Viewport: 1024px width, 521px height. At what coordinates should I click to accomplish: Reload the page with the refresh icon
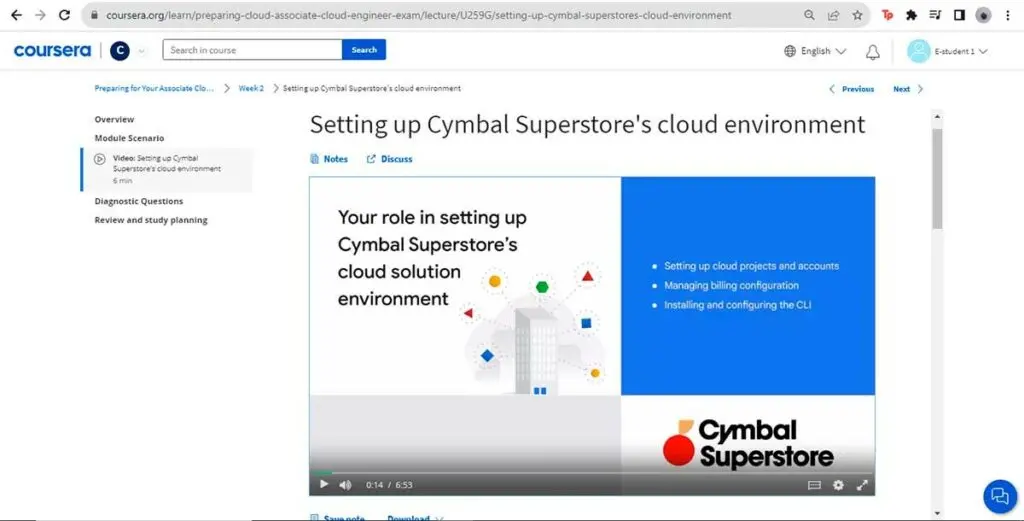[x=65, y=15]
